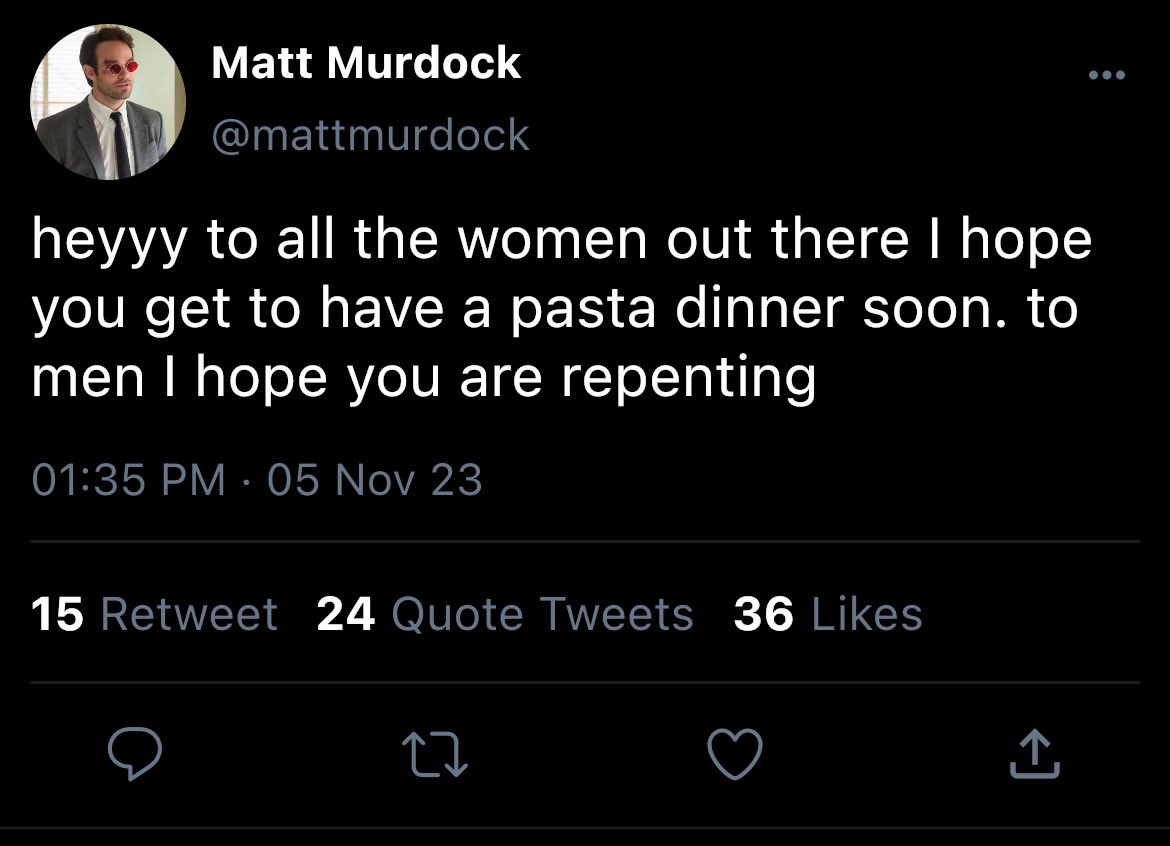The height and width of the screenshot is (846, 1170).
Task: View the 15 Retweet list
Action: click(154, 614)
